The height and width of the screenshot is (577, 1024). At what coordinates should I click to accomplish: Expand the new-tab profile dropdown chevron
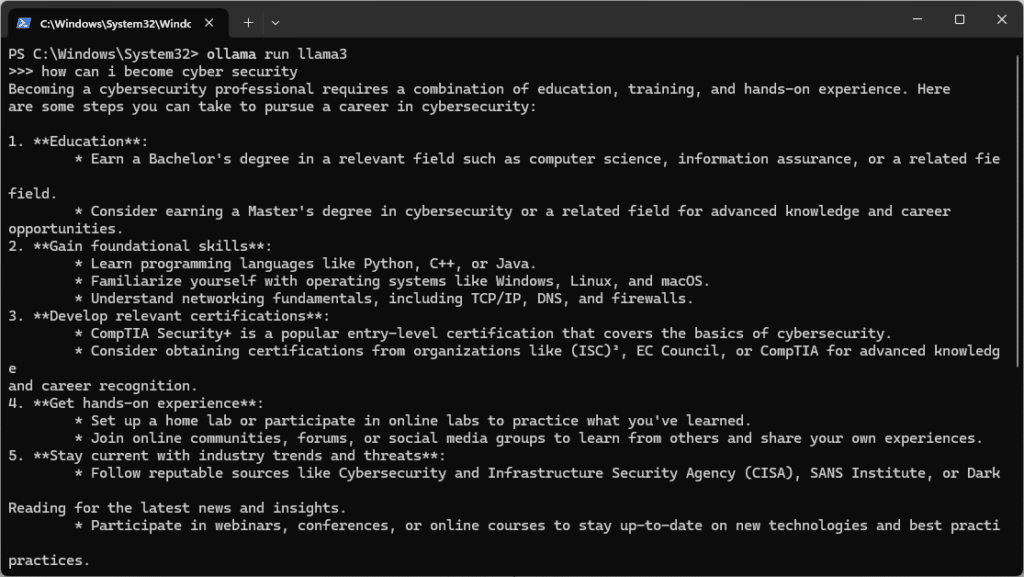(276, 23)
